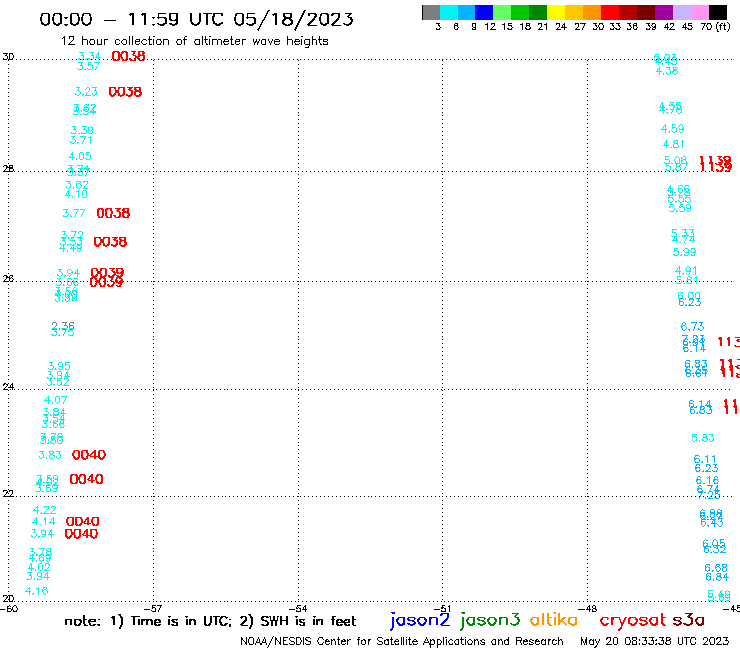
Task: Click the 'jason2' satellite label
Action: pos(420,620)
